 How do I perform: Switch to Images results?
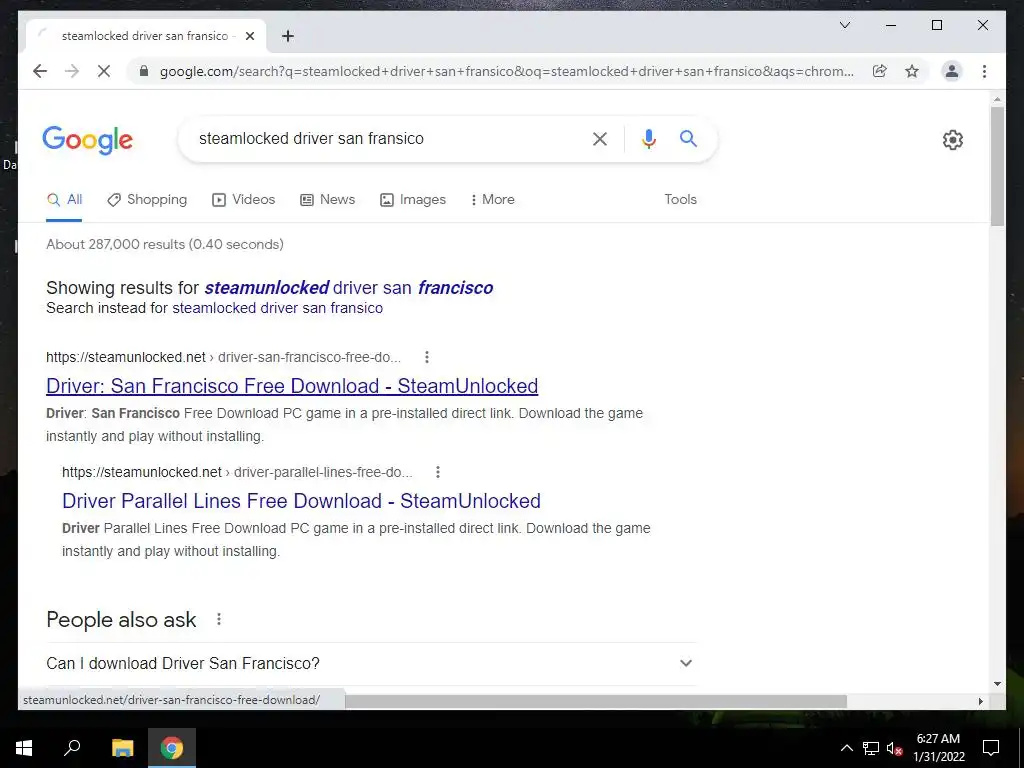click(413, 199)
